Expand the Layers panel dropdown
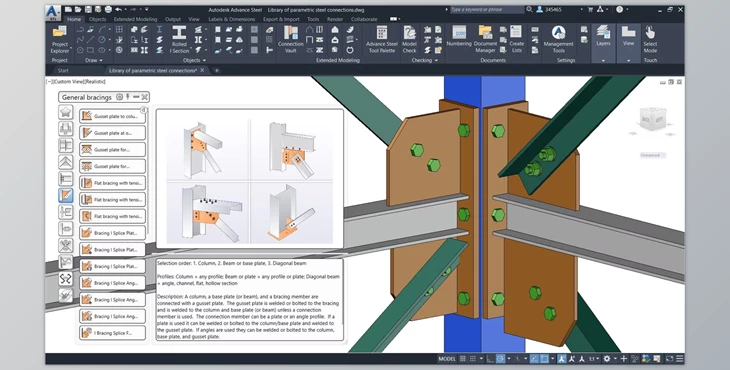Viewport: 730px width, 370px height. tap(603, 61)
